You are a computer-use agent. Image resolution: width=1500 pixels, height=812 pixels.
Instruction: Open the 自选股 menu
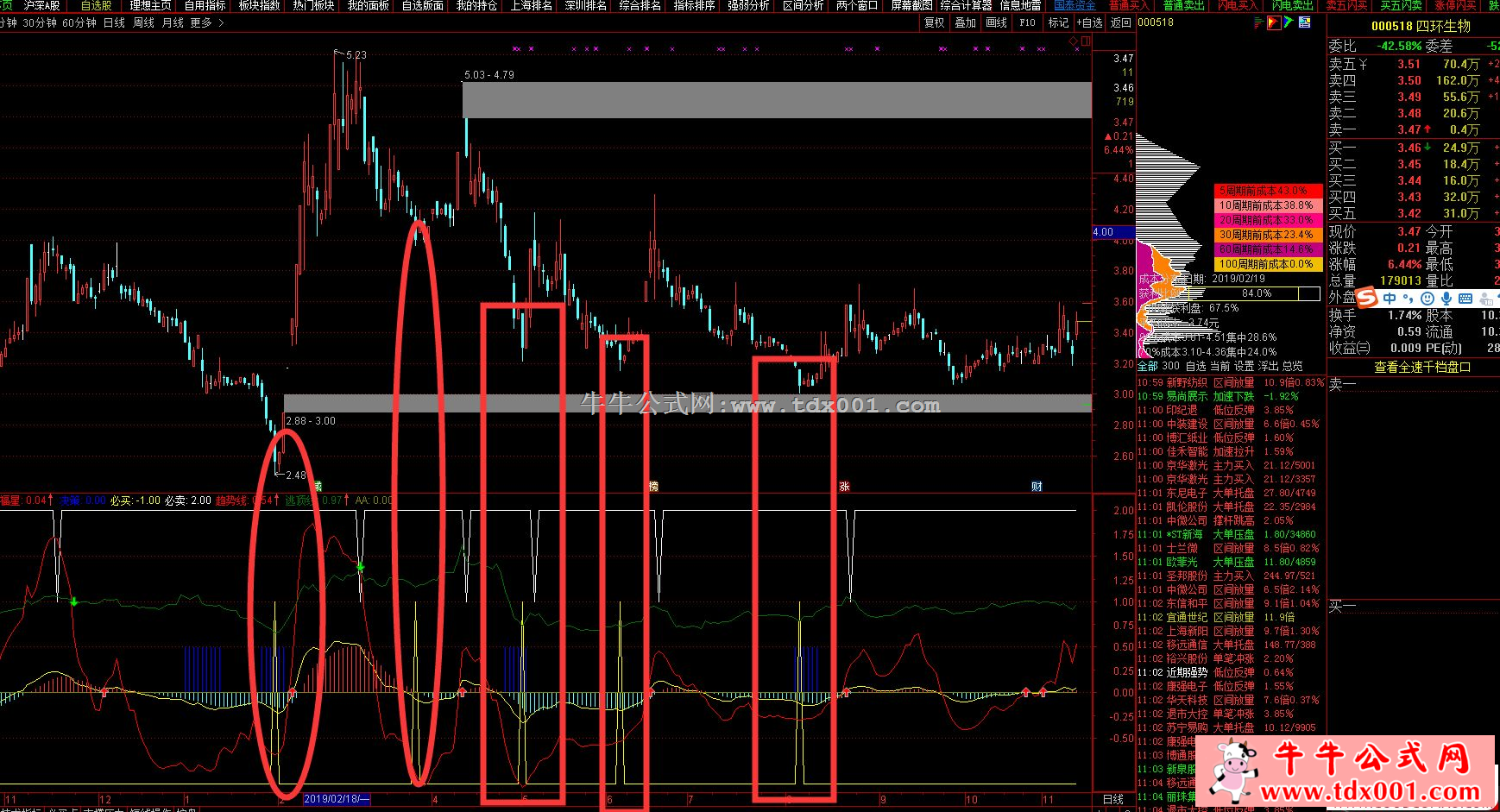point(97,5)
